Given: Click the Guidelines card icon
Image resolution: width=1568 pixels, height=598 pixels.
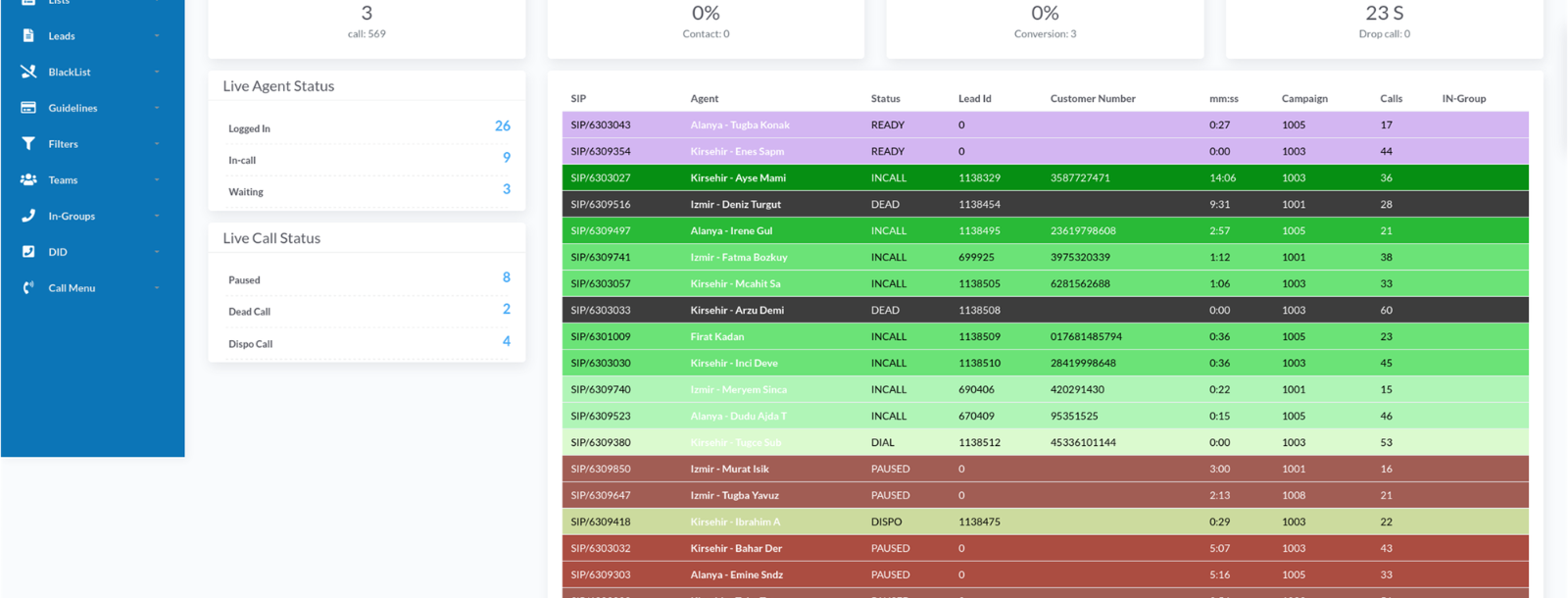Looking at the screenshot, I should click(28, 108).
